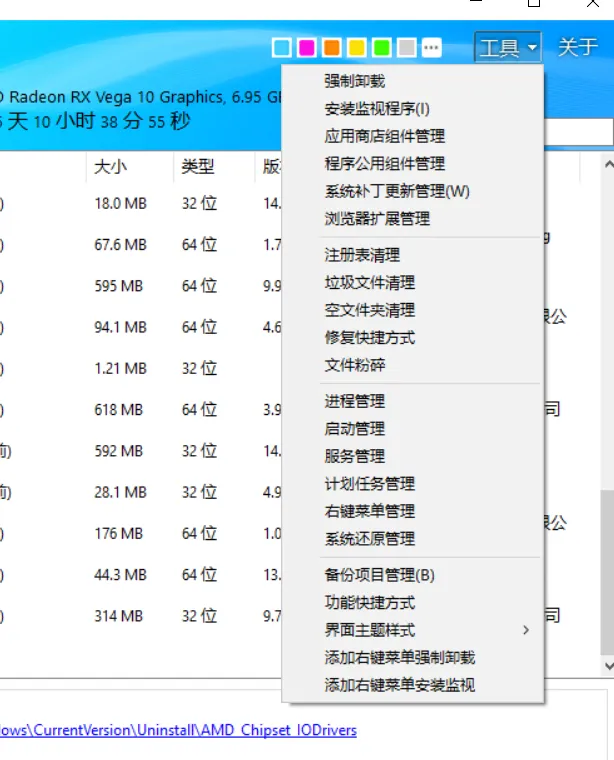Select the row sized 314 MB
The height and width of the screenshot is (760, 614).
pos(141,616)
